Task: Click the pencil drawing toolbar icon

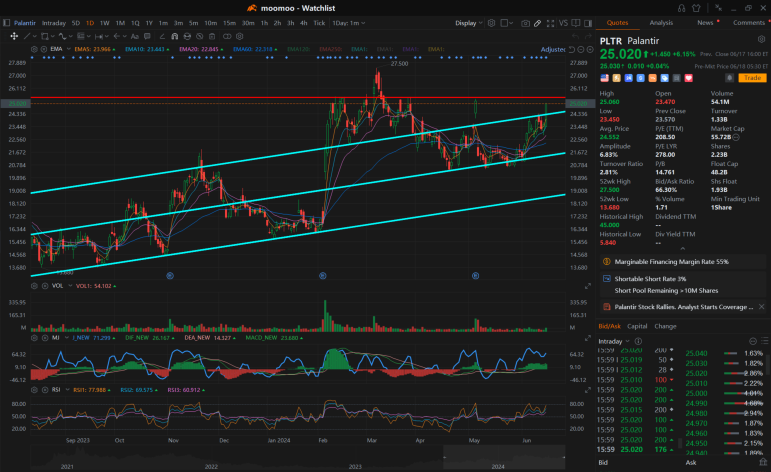Action: click(x=537, y=23)
